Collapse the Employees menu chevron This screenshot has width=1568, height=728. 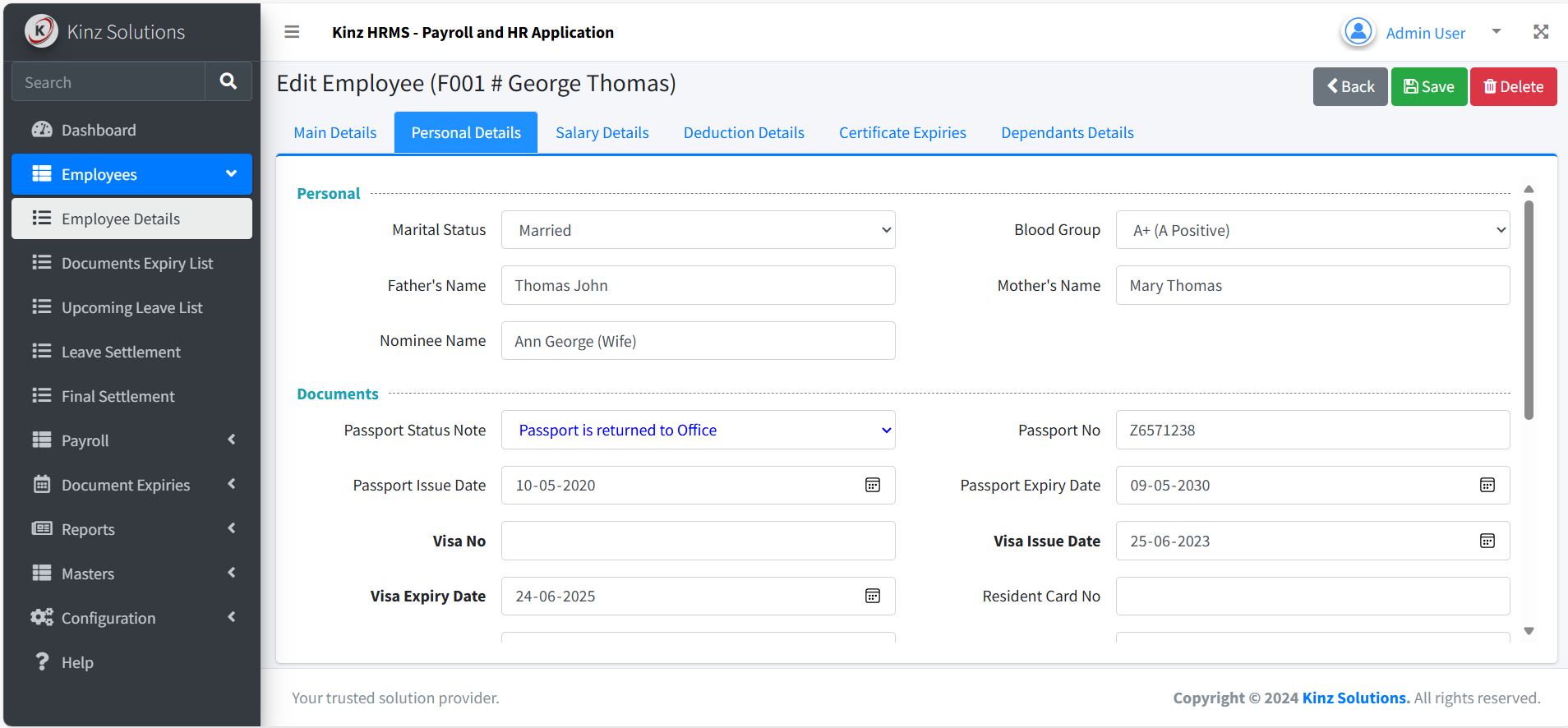tap(232, 174)
